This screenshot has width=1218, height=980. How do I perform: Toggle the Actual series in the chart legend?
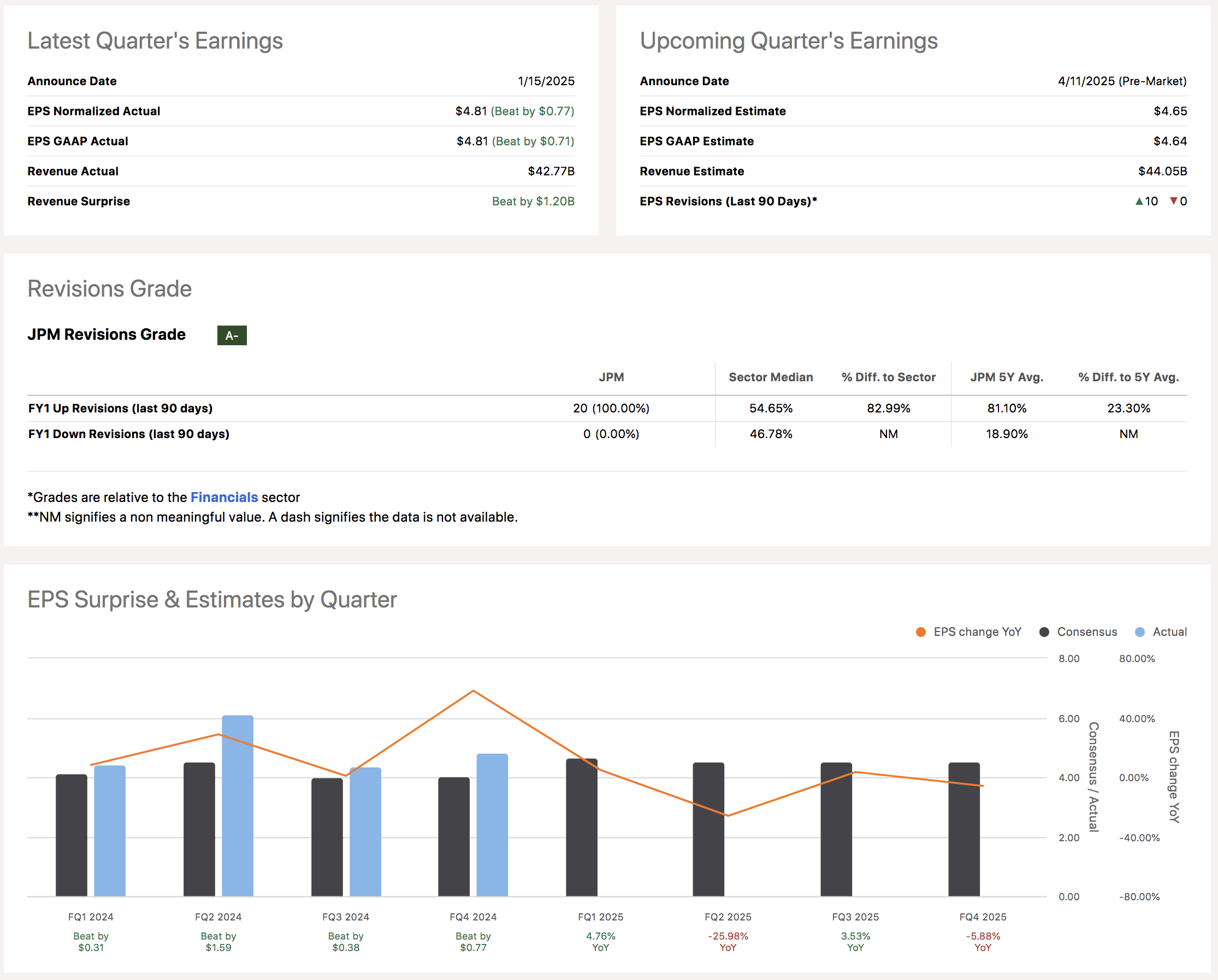[x=1170, y=632]
